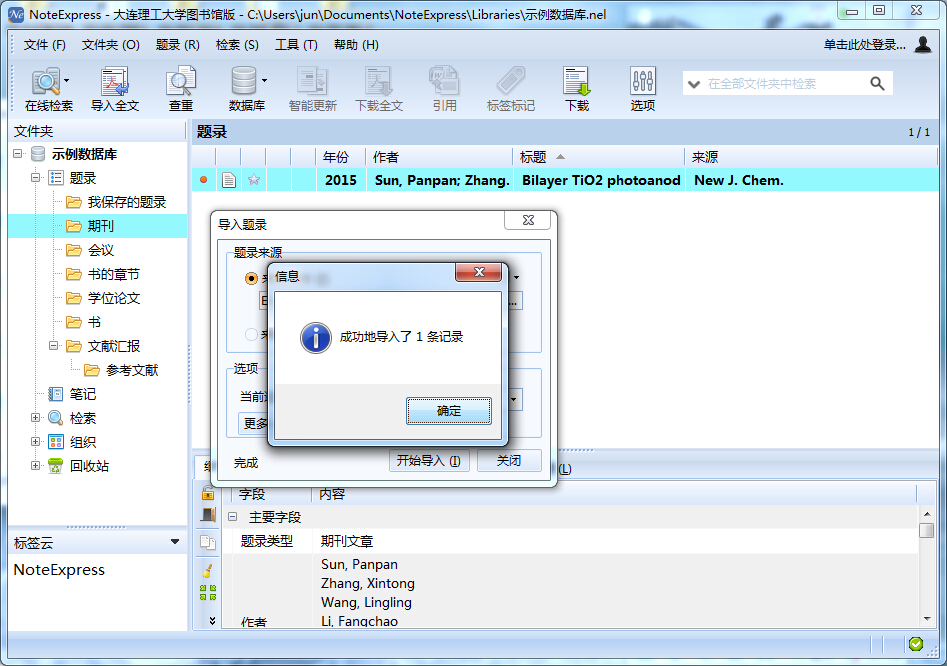The width and height of the screenshot is (947, 666).
Task: Click the user account silhouette icon
Action: (923, 45)
